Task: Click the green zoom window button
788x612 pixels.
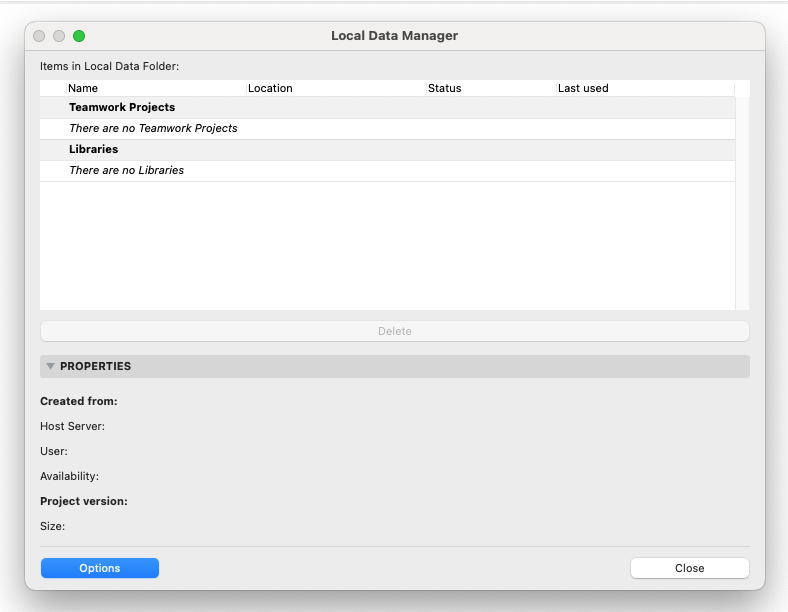Action: pos(79,36)
